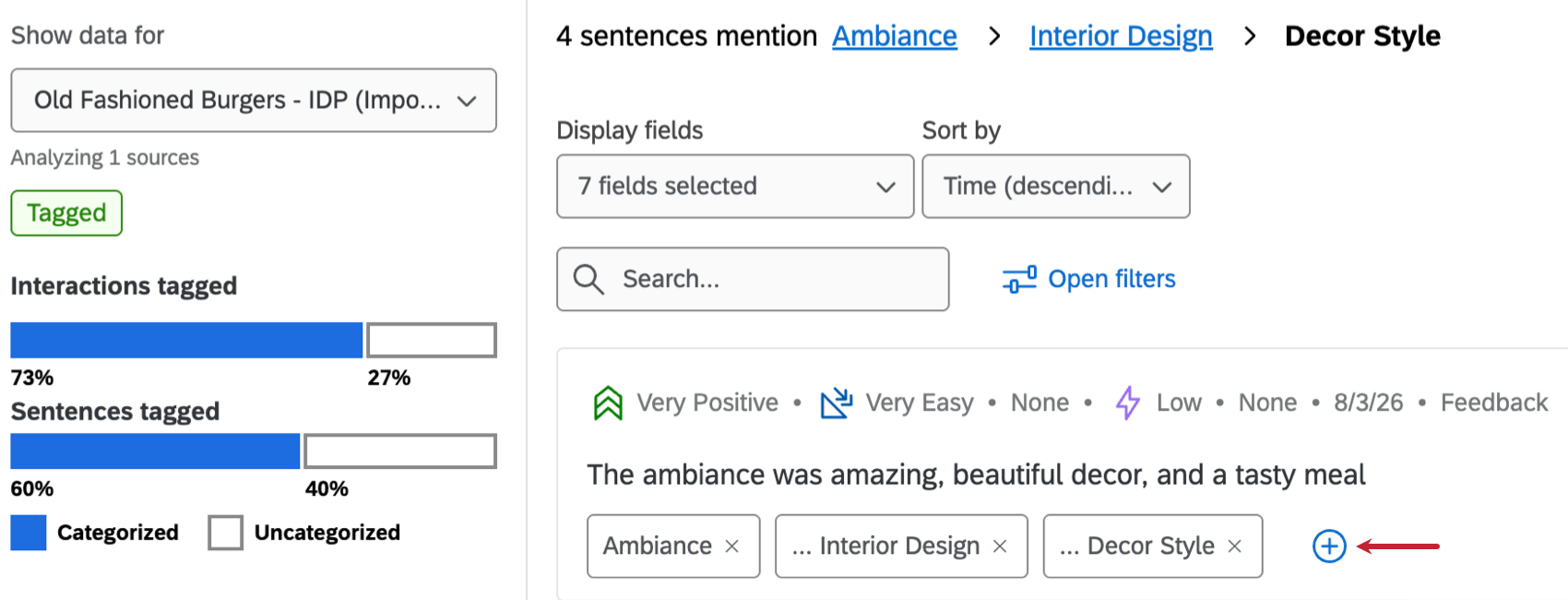Click the plus icon to add topic
Viewport: 1568px width, 600px height.
[x=1329, y=546]
